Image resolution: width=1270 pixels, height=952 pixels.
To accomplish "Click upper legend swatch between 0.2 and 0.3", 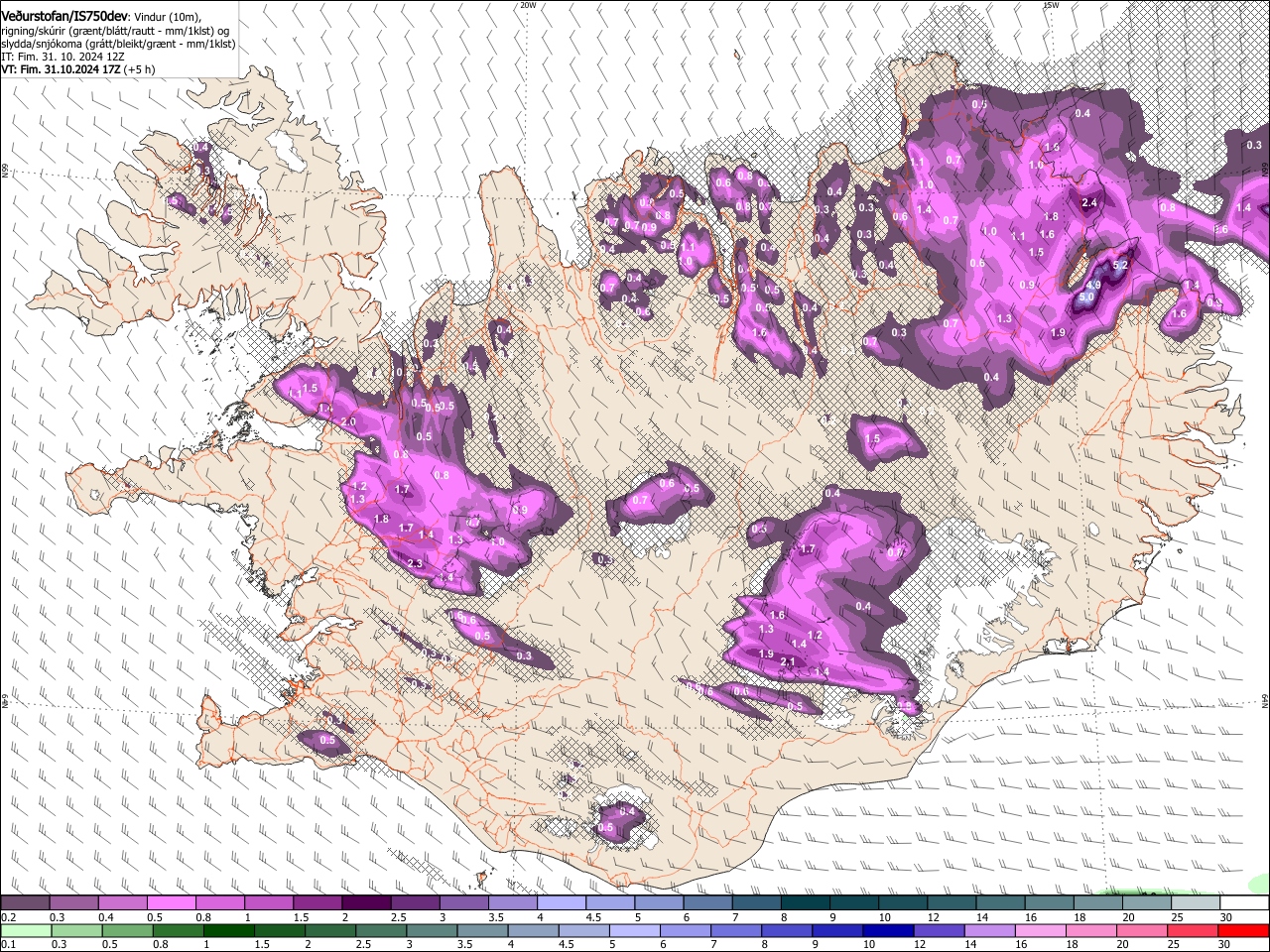I will (26, 903).
